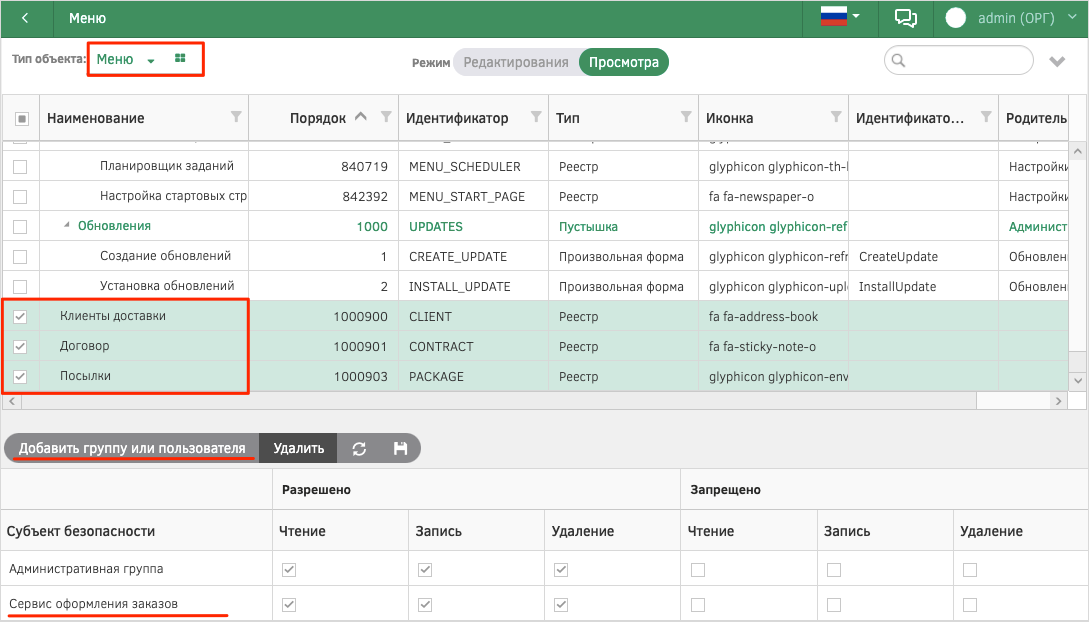Viewport: 1089px width, 622px height.
Task: Click the InstallUpdate identifier value
Action: pyautogui.click(x=897, y=287)
